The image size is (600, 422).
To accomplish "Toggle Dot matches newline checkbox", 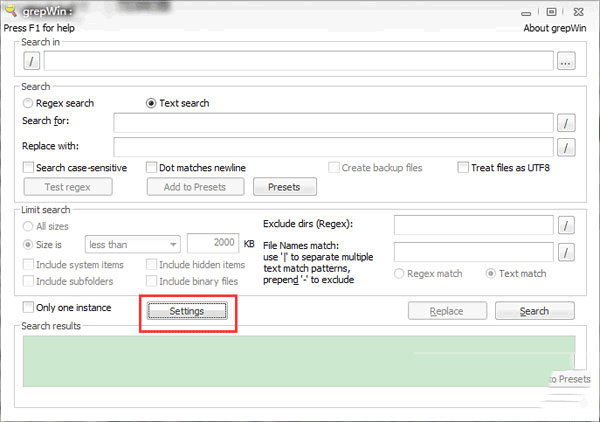I will [x=152, y=168].
